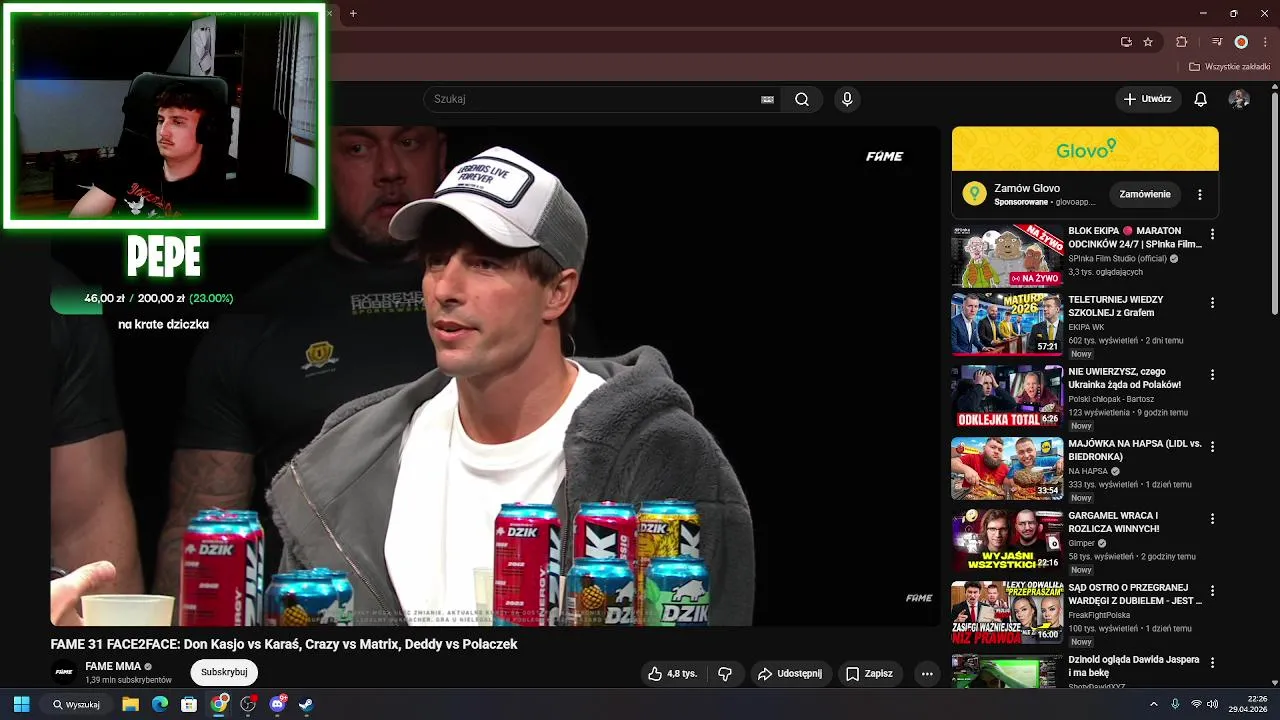Open the taskbar clock and date

[x=1248, y=704]
